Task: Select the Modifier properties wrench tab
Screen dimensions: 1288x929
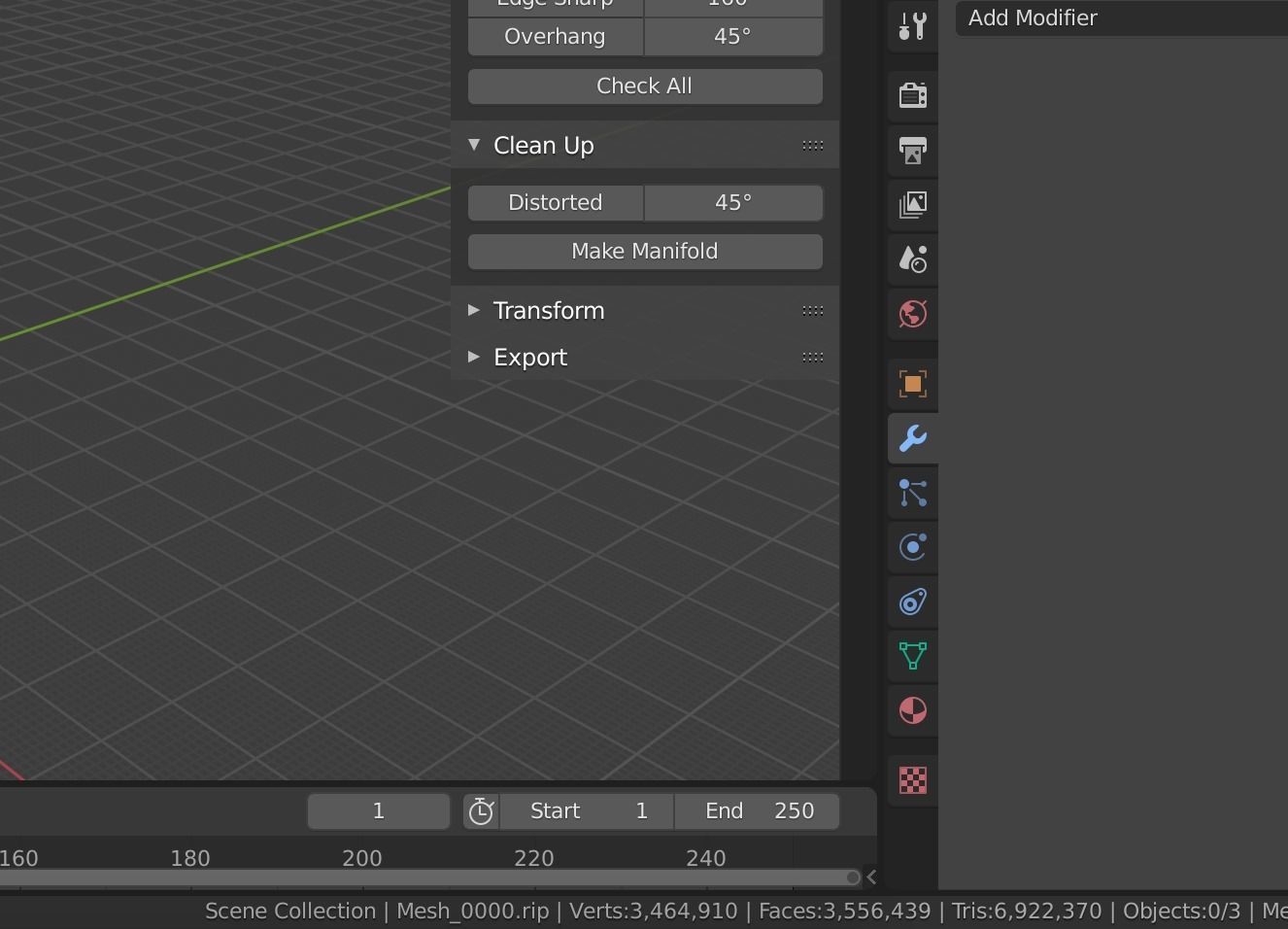Action: click(912, 438)
